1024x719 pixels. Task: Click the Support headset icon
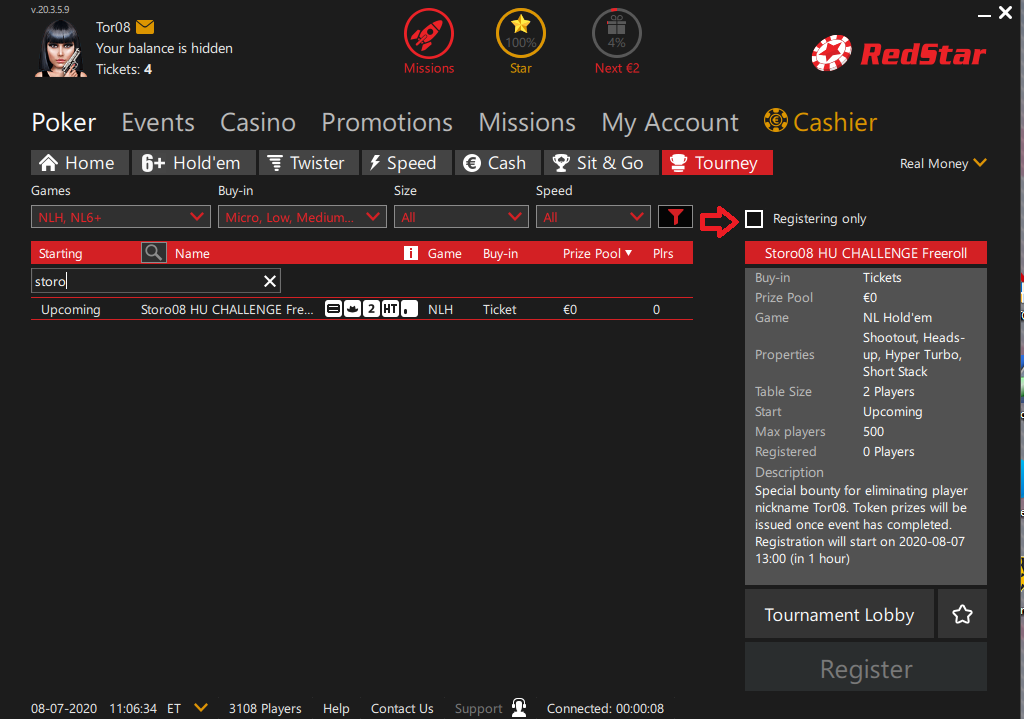click(x=518, y=708)
